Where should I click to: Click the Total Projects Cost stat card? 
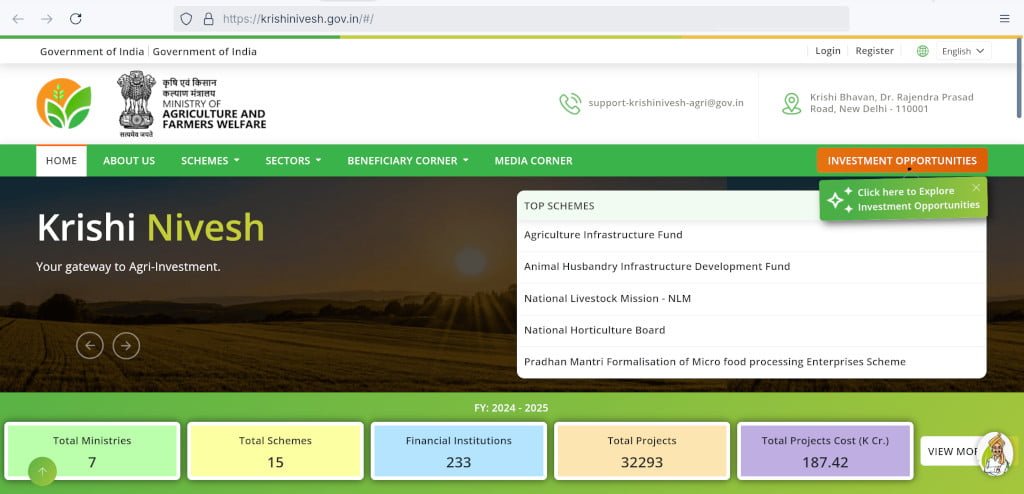825,452
